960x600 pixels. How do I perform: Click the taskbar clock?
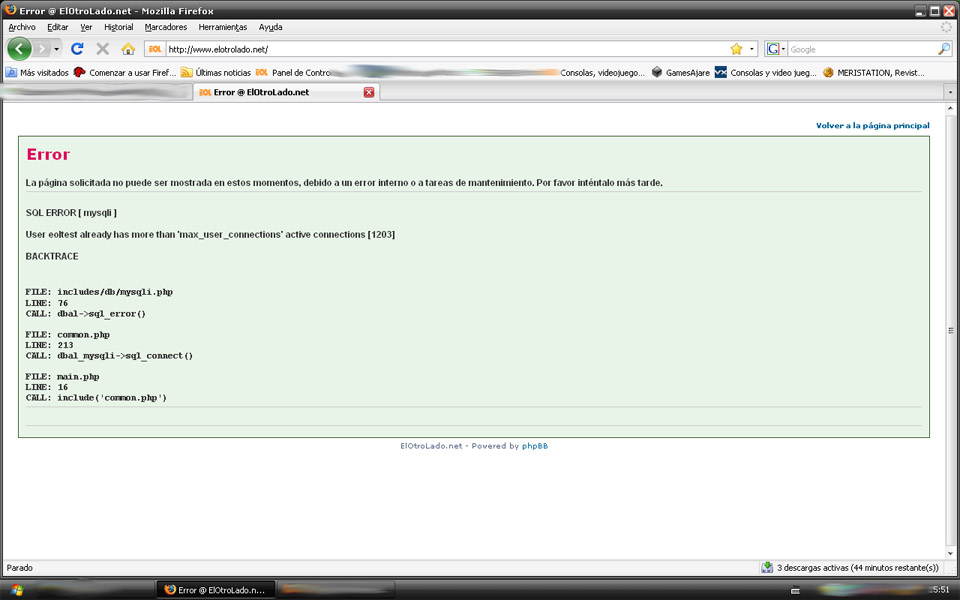point(940,590)
